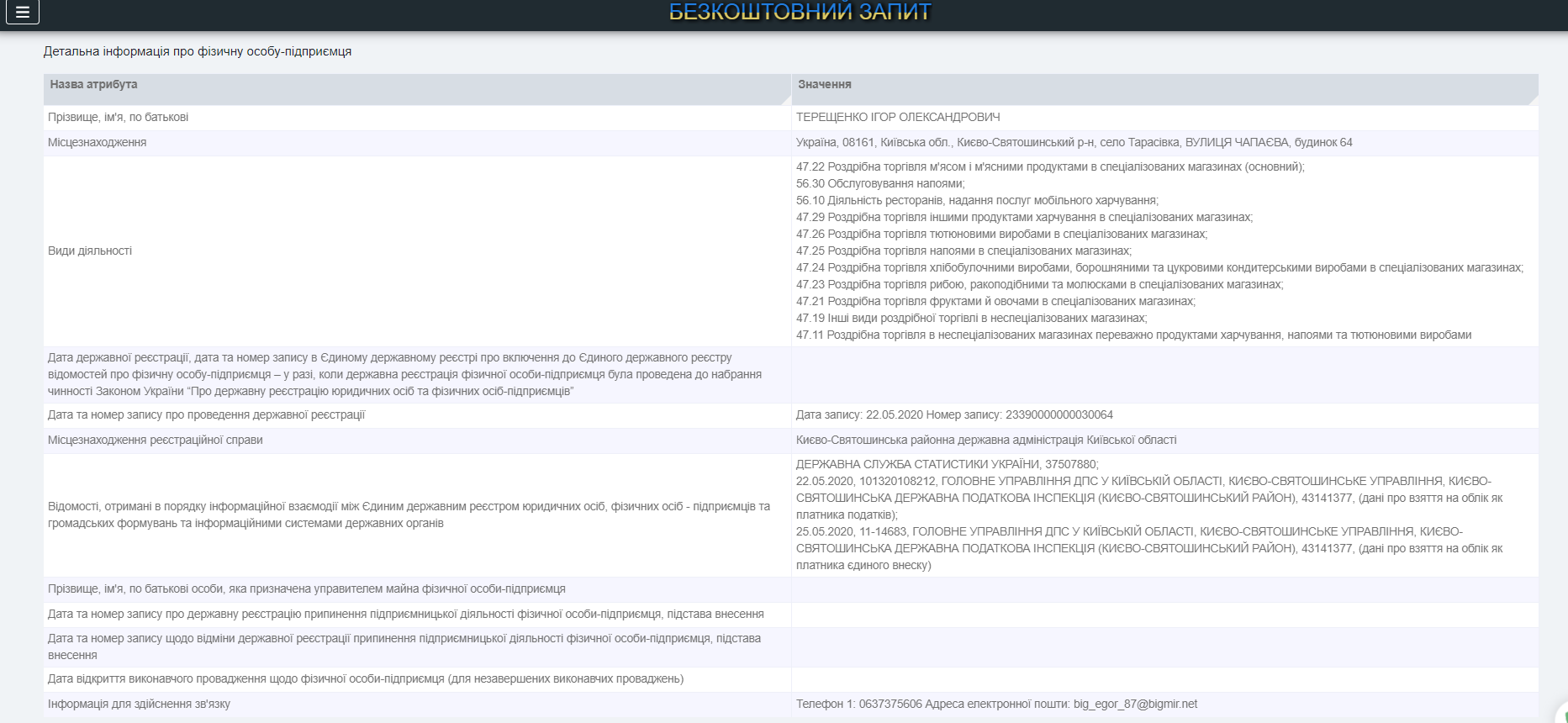The image size is (1568, 723).
Task: Click the page heading 'Детальна інформація про фізичну особу-підприємця'
Action: (198, 52)
